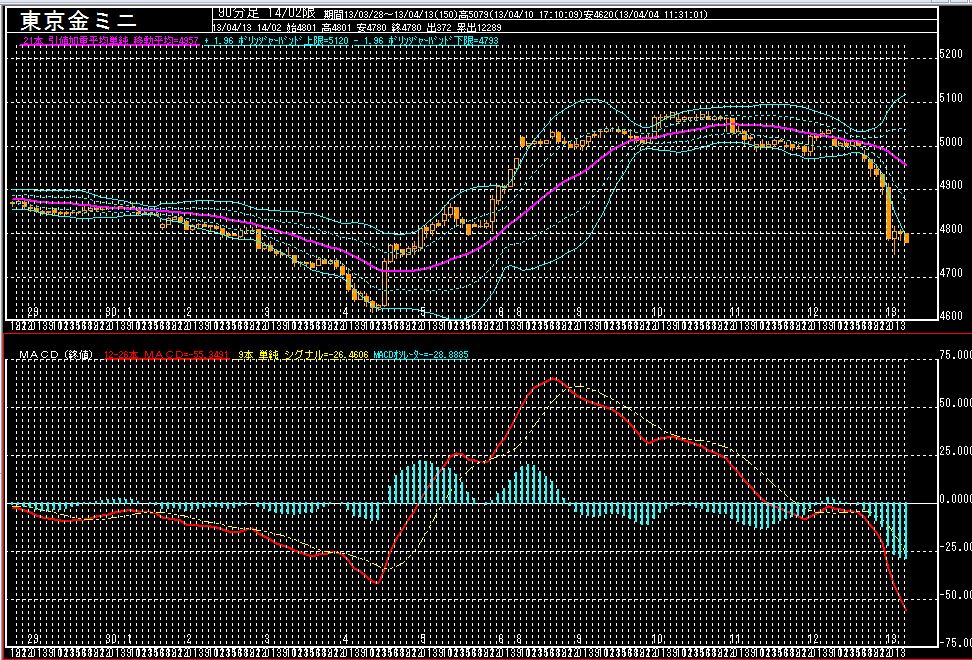Image resolution: width=972 pixels, height=660 pixels.
Task: Click date marker 9 in MACD panel
Action: pos(579,639)
